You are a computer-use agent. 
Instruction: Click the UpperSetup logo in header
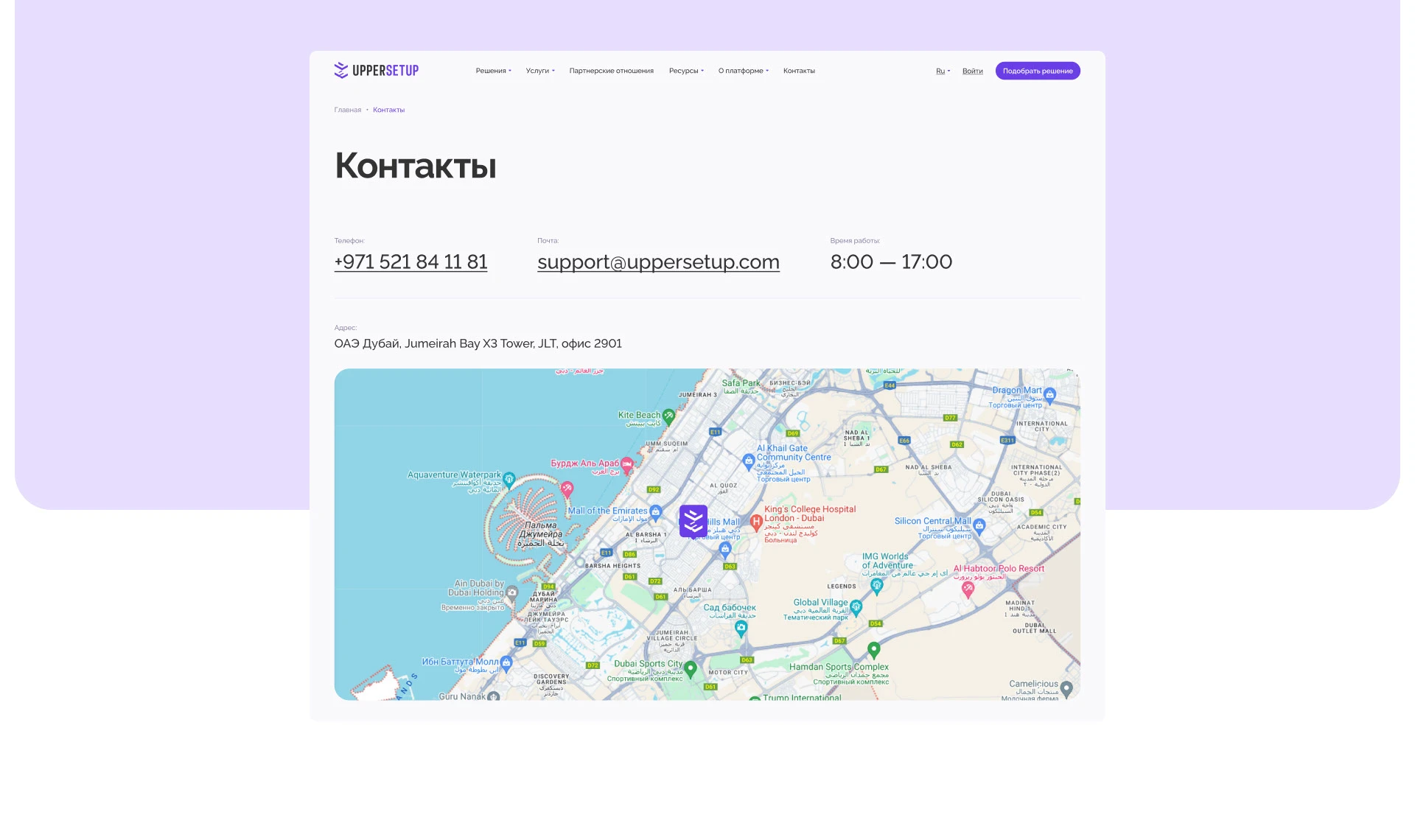[376, 70]
